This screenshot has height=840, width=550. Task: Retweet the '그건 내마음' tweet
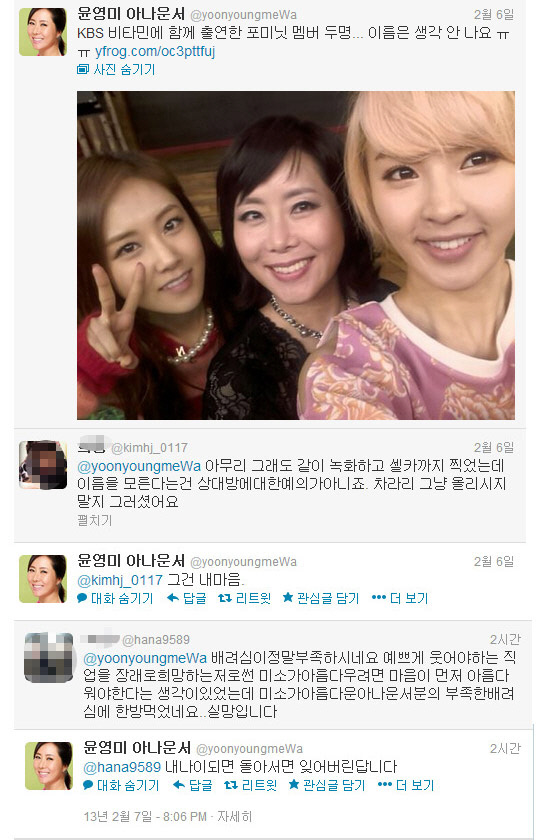coord(245,598)
